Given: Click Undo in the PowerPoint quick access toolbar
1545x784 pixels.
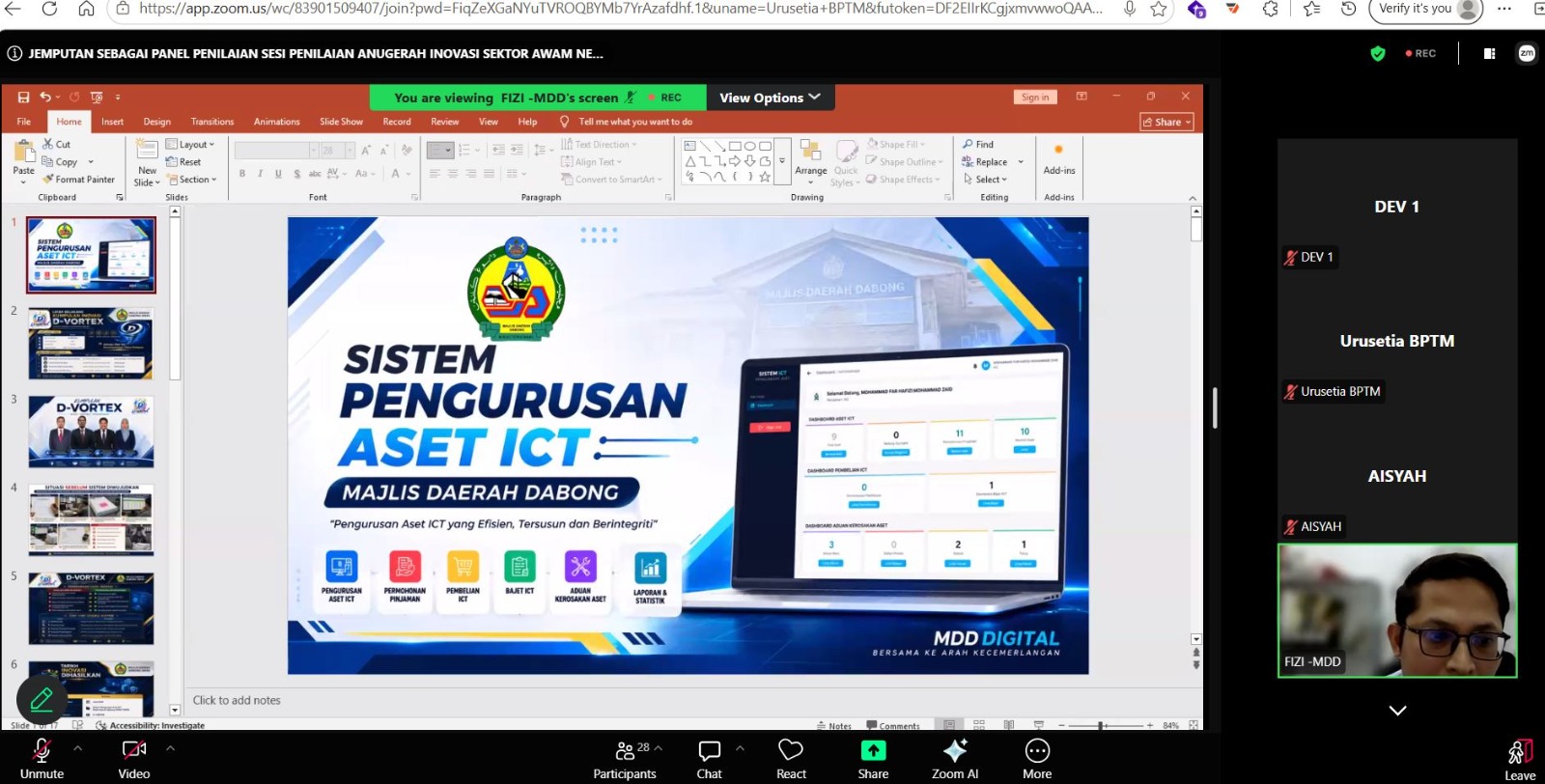Looking at the screenshot, I should point(45,98).
